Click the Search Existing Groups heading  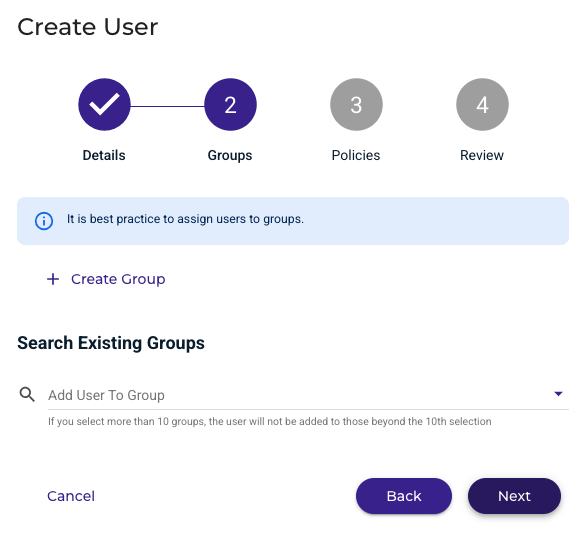point(111,343)
